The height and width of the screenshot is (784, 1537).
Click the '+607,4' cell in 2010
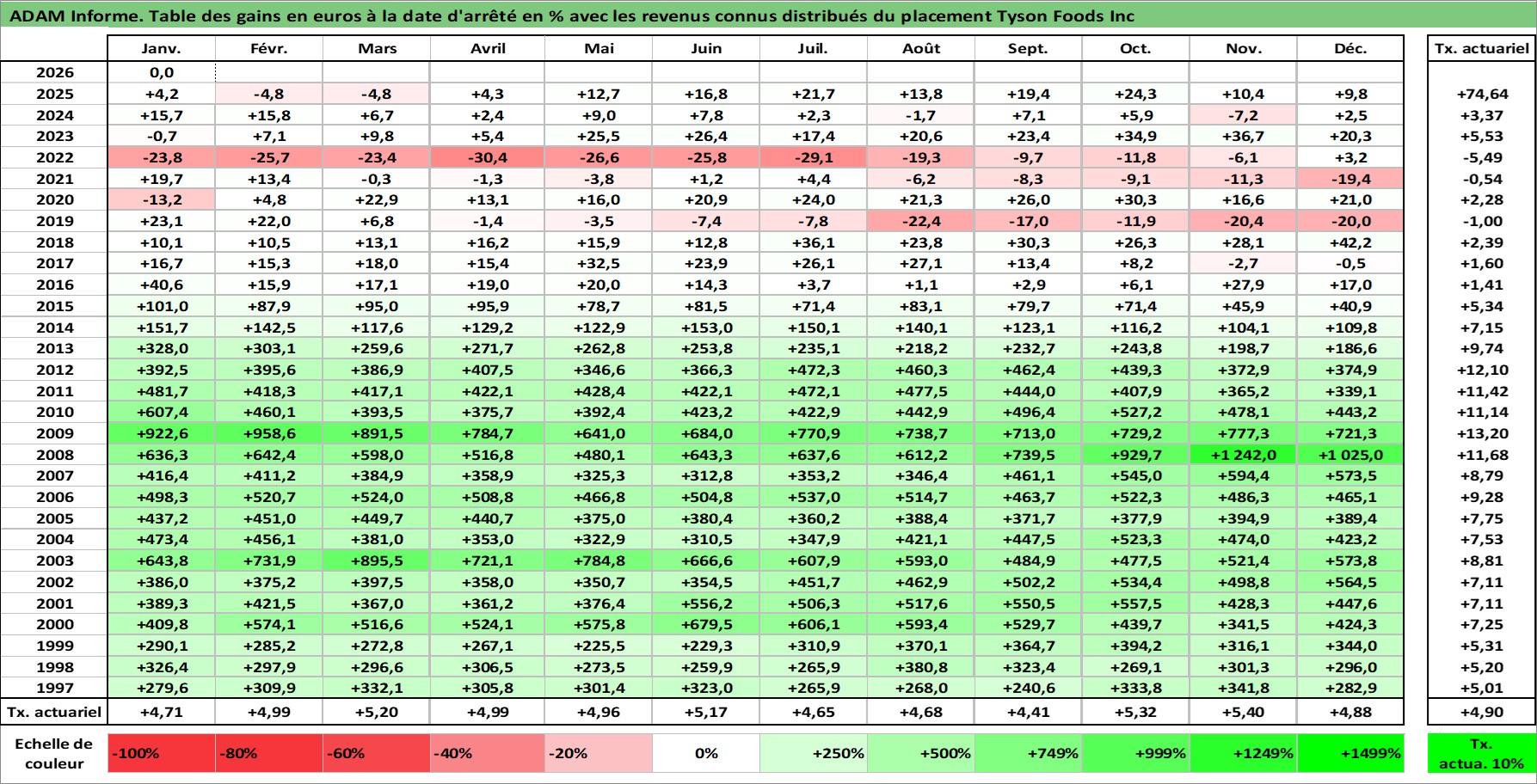coord(162,412)
